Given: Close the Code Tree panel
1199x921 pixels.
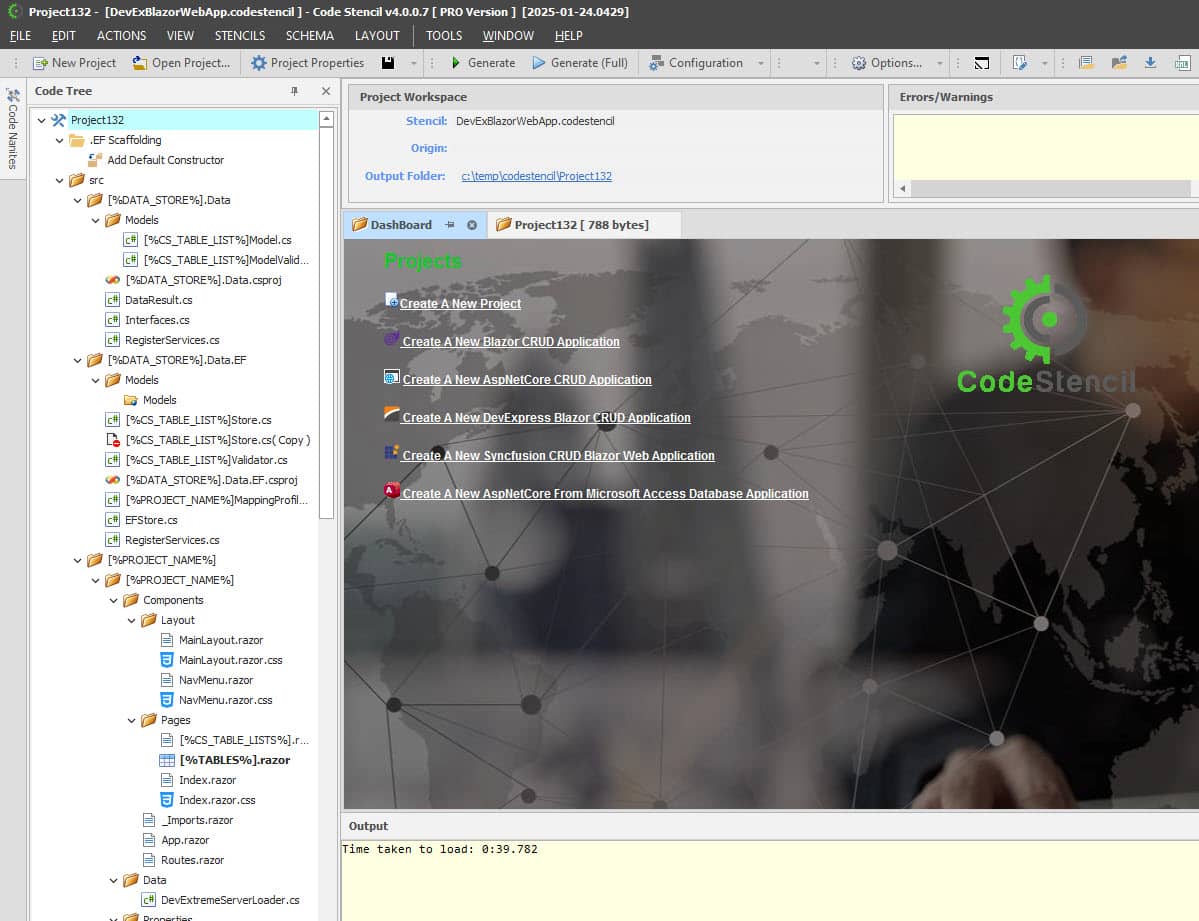Looking at the screenshot, I should pos(326,91).
